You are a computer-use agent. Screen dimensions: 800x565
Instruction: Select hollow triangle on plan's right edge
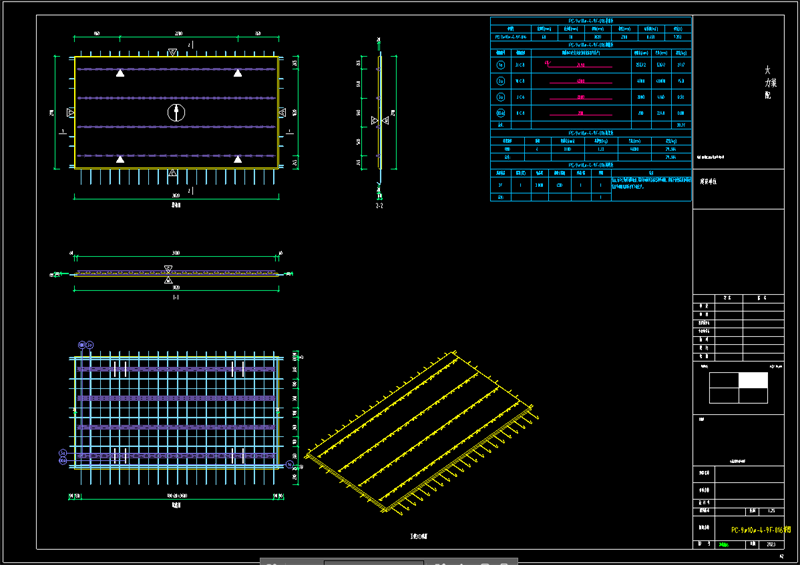(x=282, y=112)
